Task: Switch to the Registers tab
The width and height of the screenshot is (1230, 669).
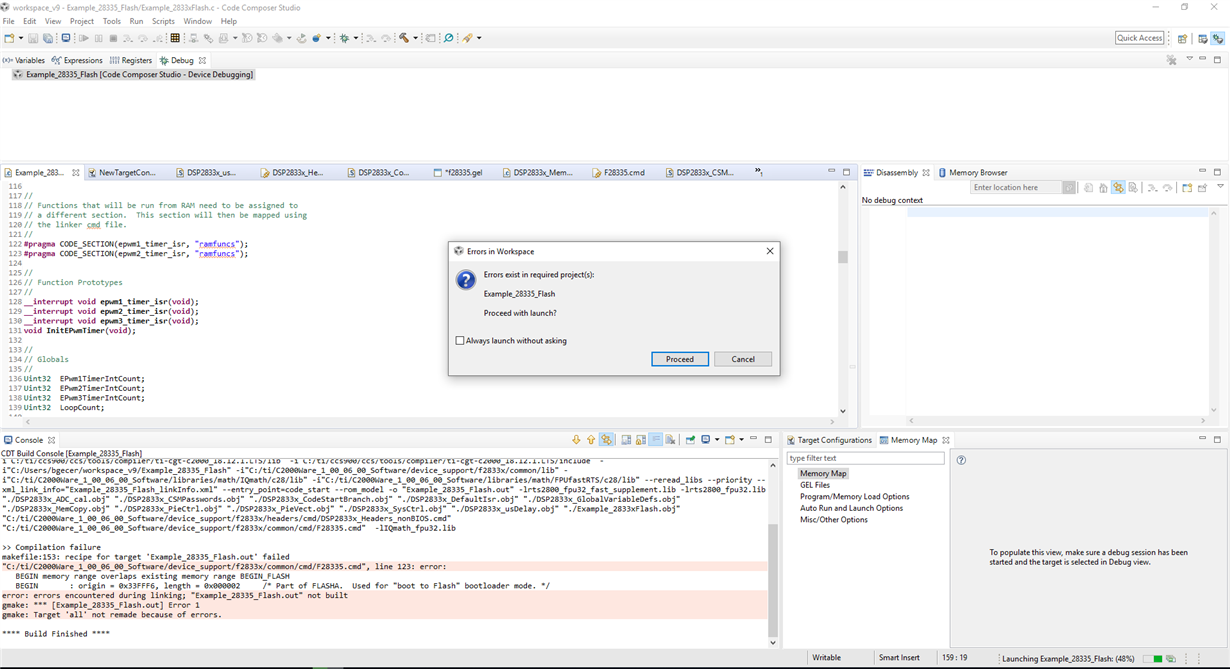Action: click(131, 60)
